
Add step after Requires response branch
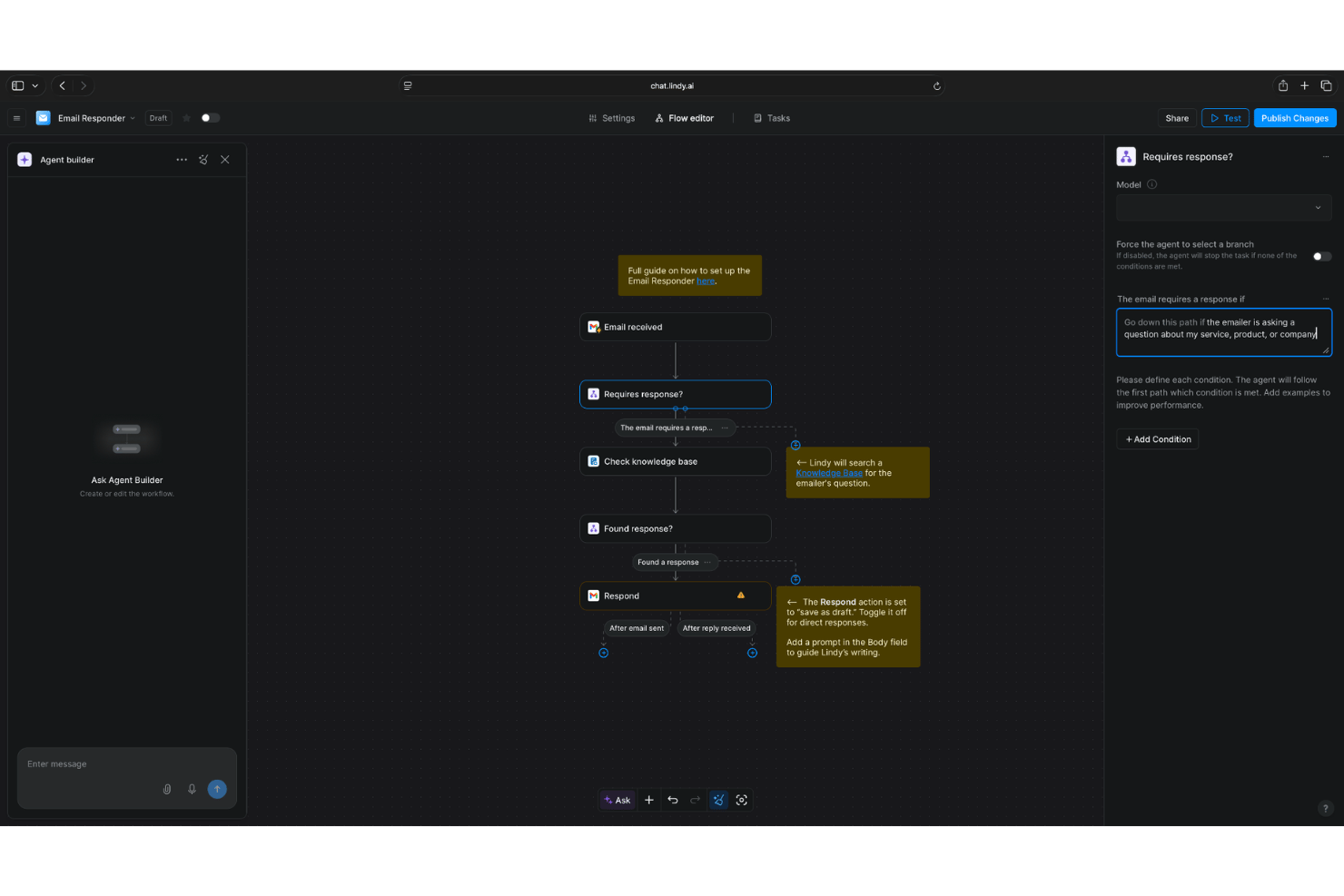[x=796, y=445]
